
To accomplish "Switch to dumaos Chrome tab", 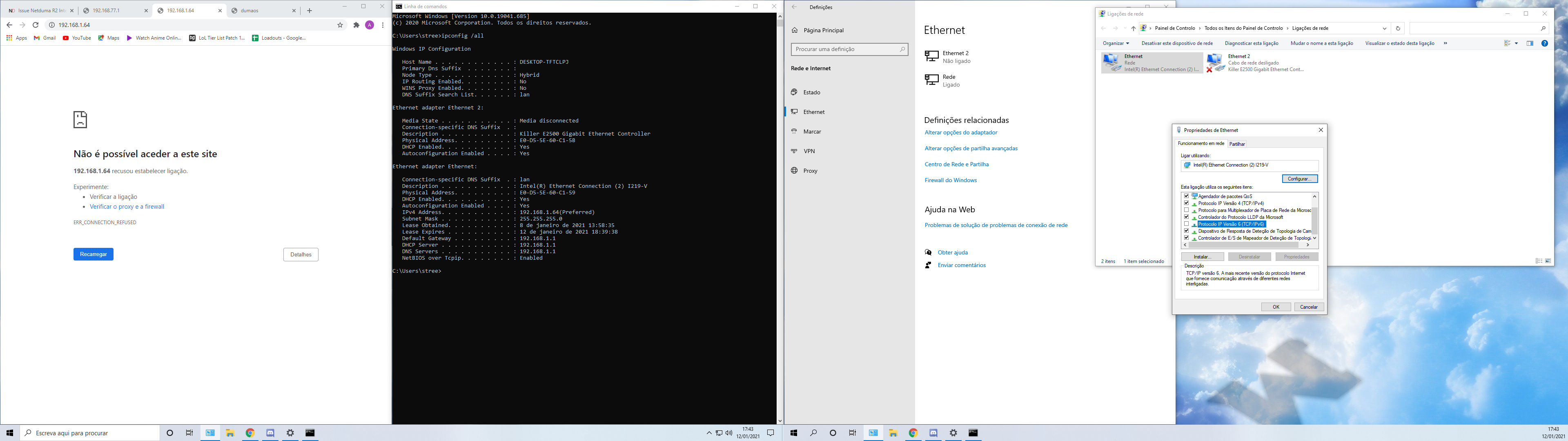I will [x=263, y=10].
